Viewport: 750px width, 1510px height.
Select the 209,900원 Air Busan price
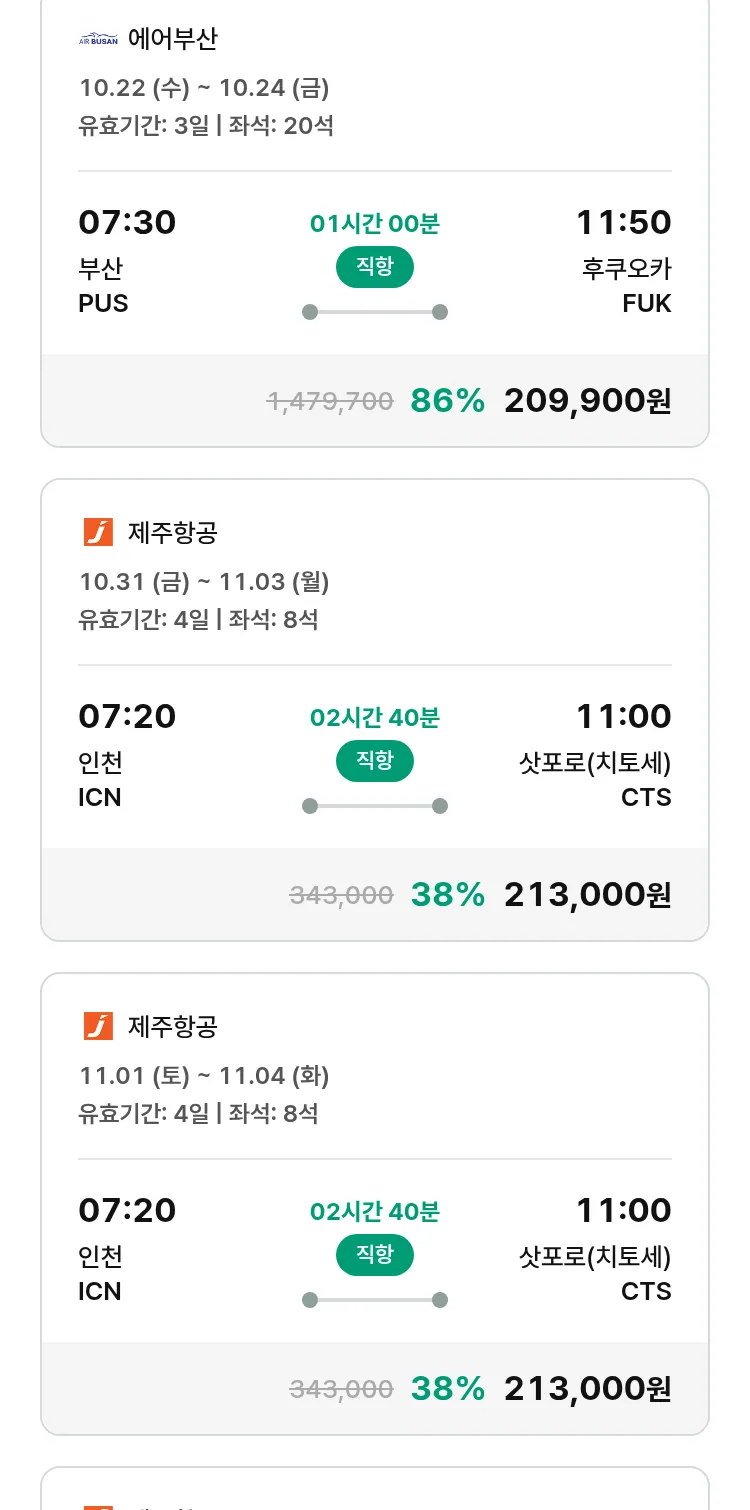coord(587,401)
